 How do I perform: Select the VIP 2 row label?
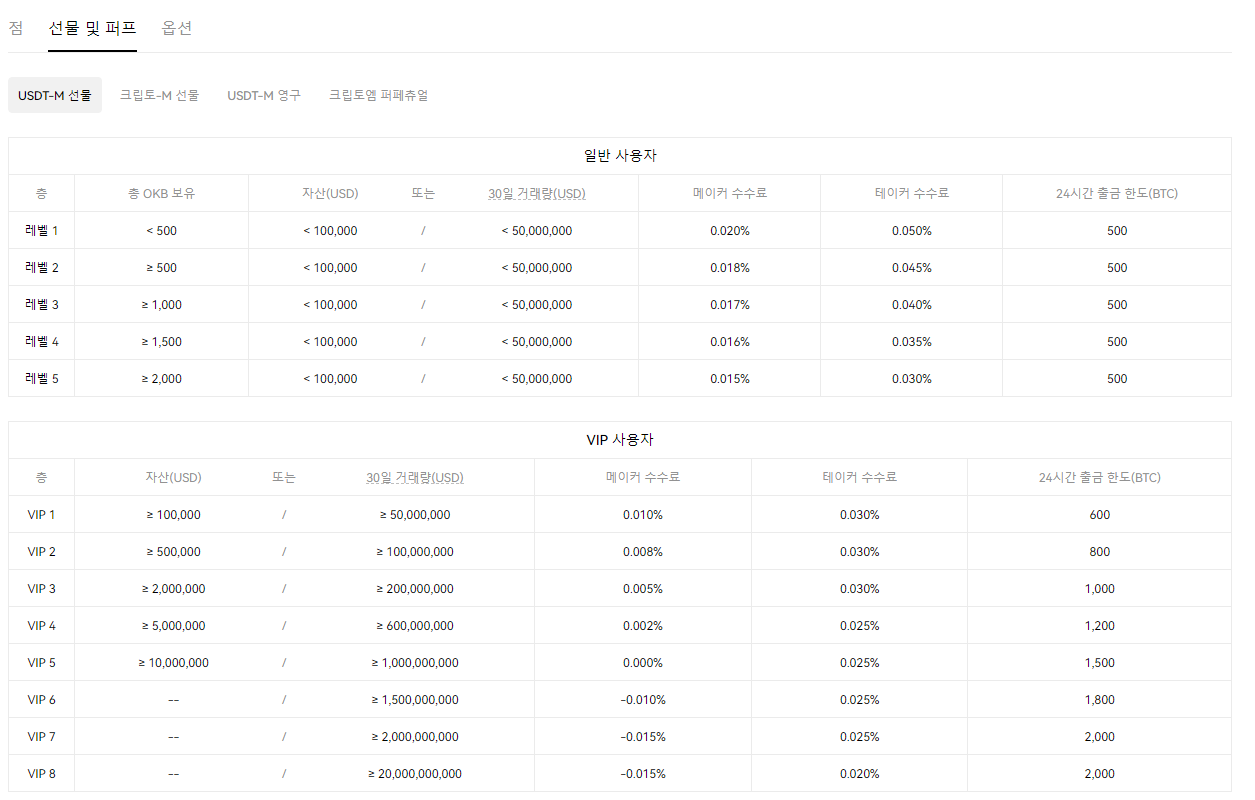[42, 552]
